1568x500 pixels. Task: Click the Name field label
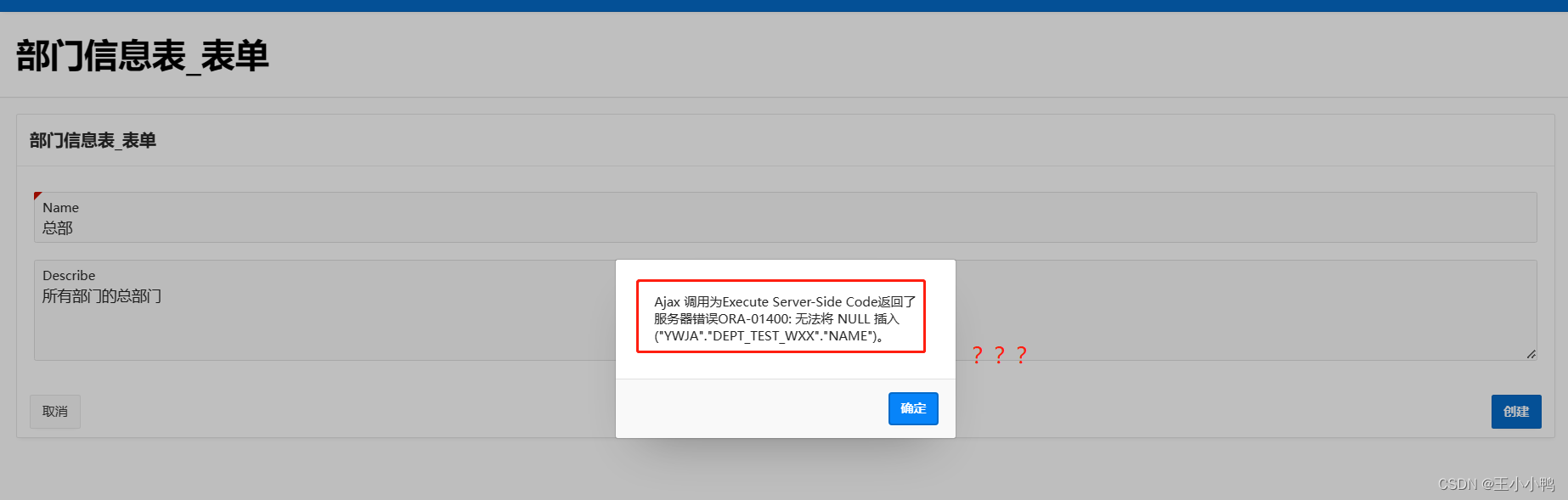coord(61,207)
